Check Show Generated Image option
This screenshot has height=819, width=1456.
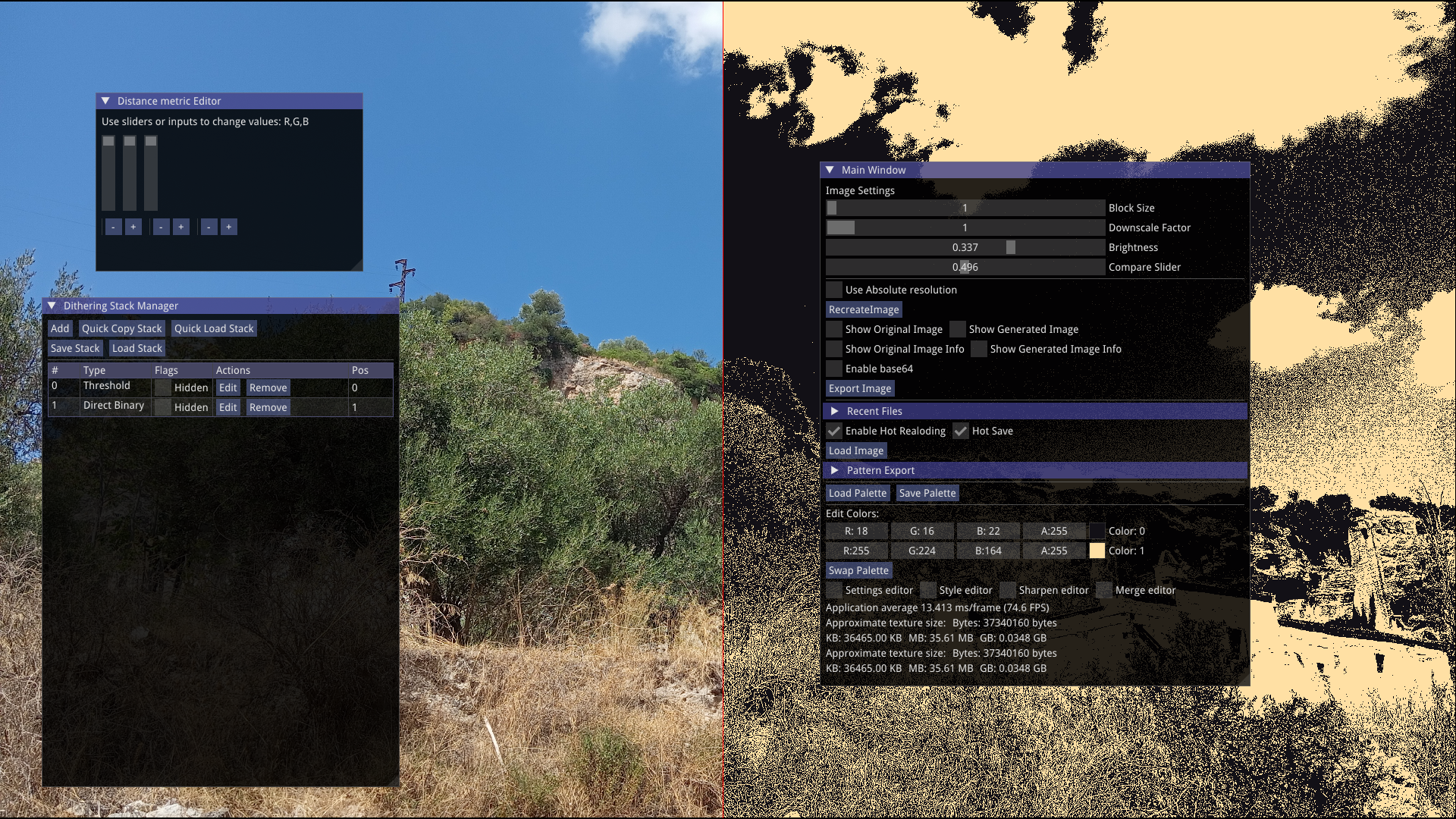(x=958, y=329)
